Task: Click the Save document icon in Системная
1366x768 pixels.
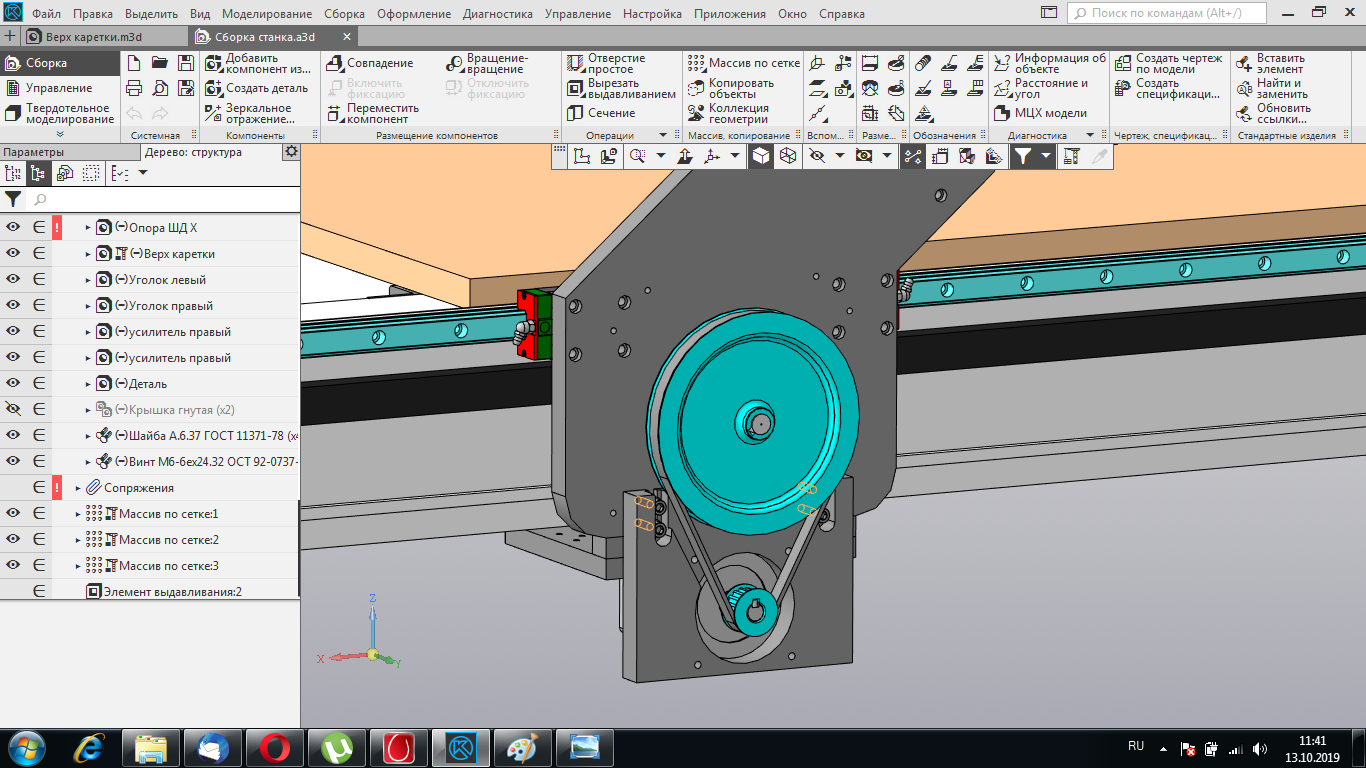Action: click(x=185, y=62)
